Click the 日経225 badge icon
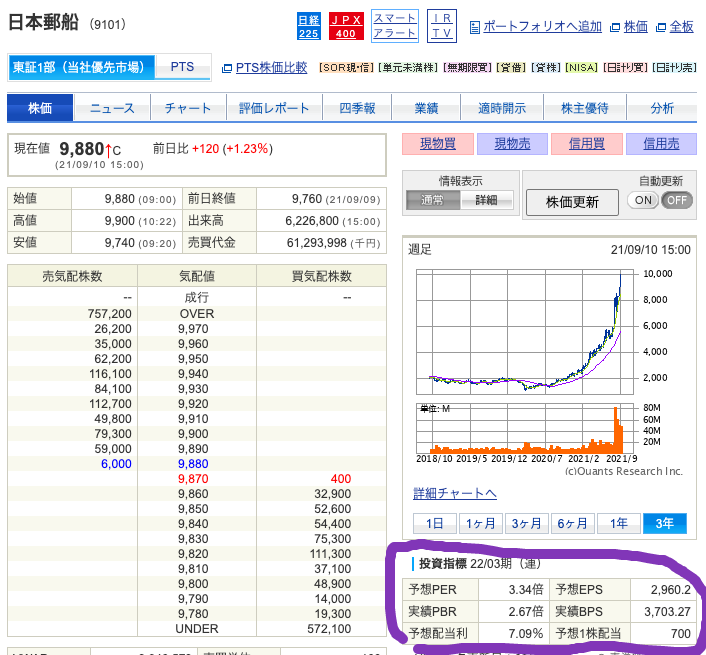The height and width of the screenshot is (655, 706). coord(308,26)
